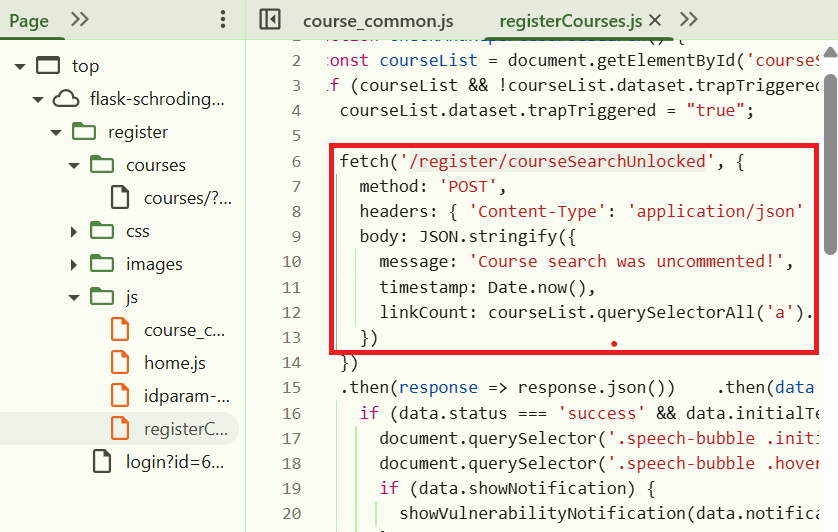Collapse the top frame node arrow
This screenshot has width=838, height=532.
[x=20, y=67]
